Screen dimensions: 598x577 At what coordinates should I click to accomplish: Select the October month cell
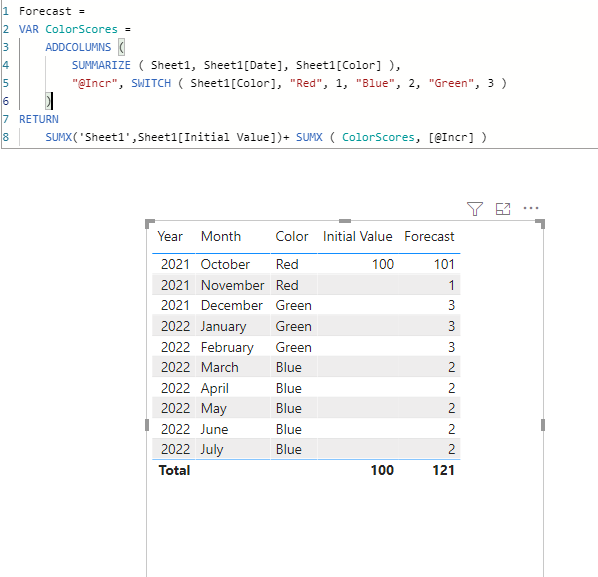tap(225, 264)
